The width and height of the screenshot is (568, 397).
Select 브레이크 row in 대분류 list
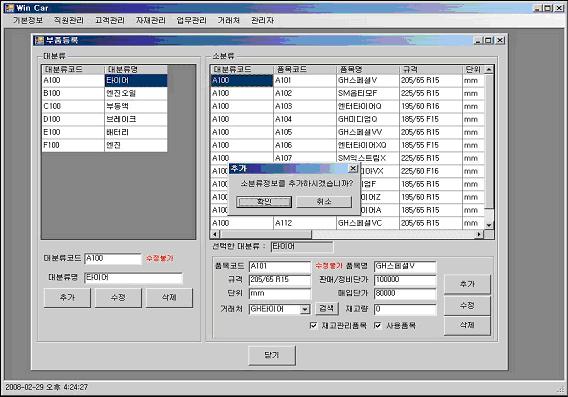[x=105, y=120]
